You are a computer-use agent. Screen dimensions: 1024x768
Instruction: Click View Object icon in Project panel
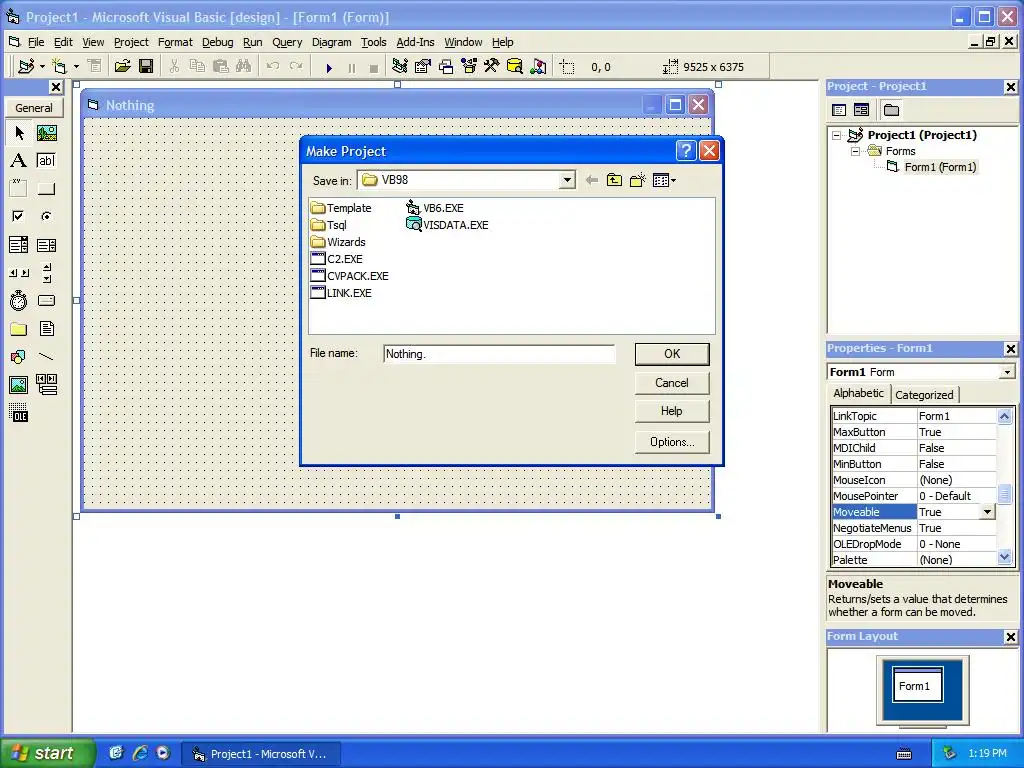pos(861,110)
